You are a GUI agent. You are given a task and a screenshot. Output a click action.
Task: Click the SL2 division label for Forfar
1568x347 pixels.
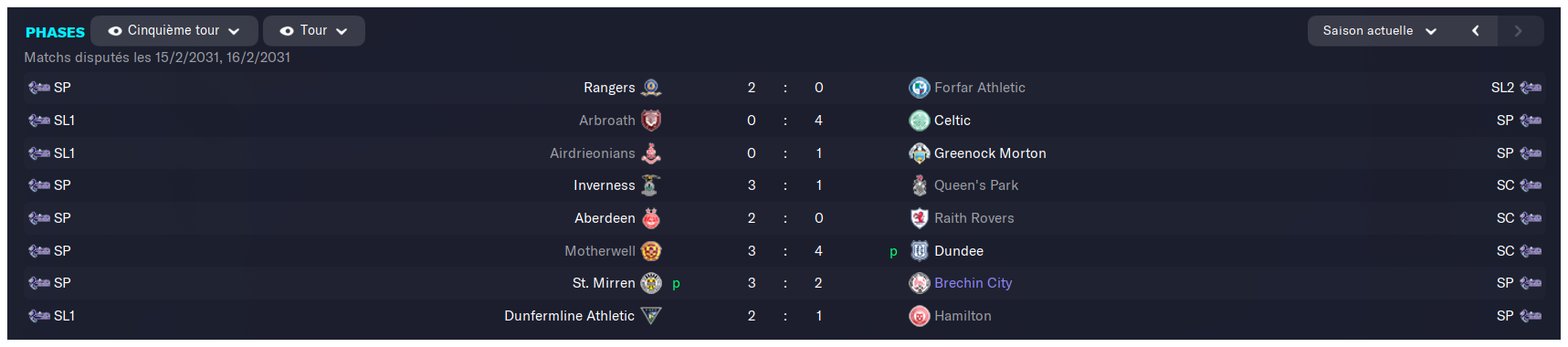[1502, 88]
